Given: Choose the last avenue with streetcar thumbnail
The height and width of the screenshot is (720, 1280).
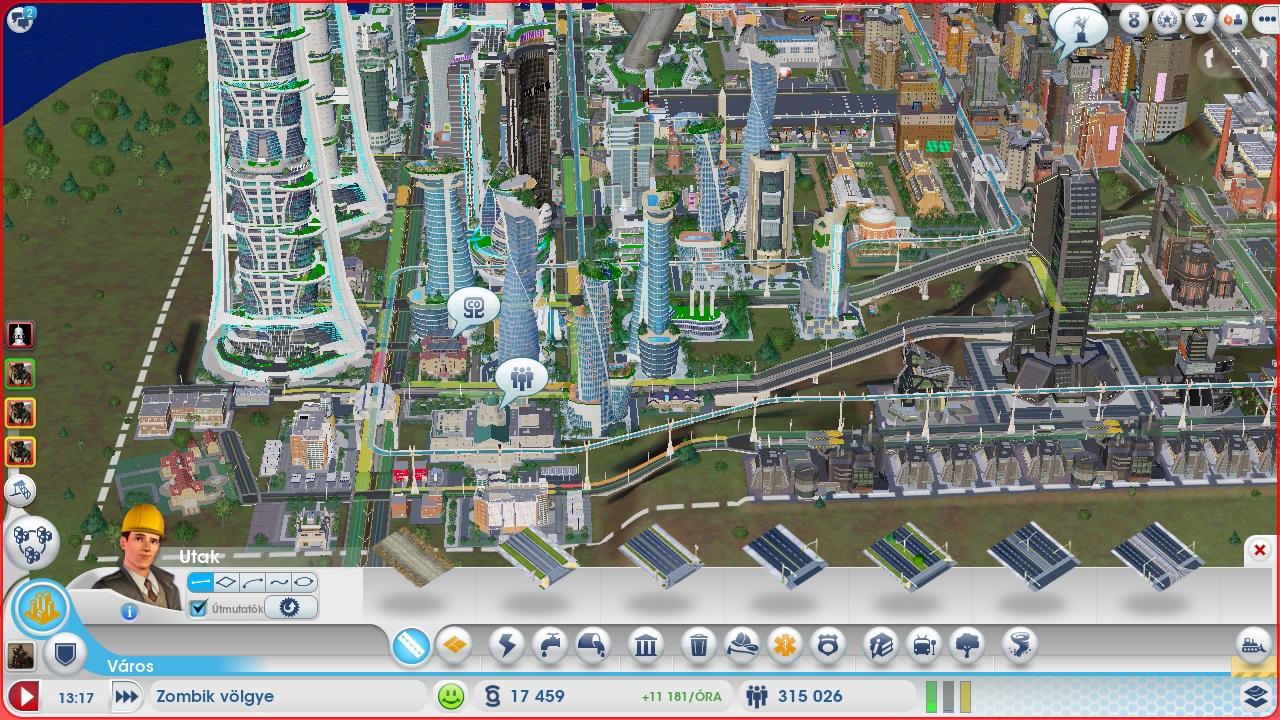Looking at the screenshot, I should pyautogui.click(x=1156, y=556).
